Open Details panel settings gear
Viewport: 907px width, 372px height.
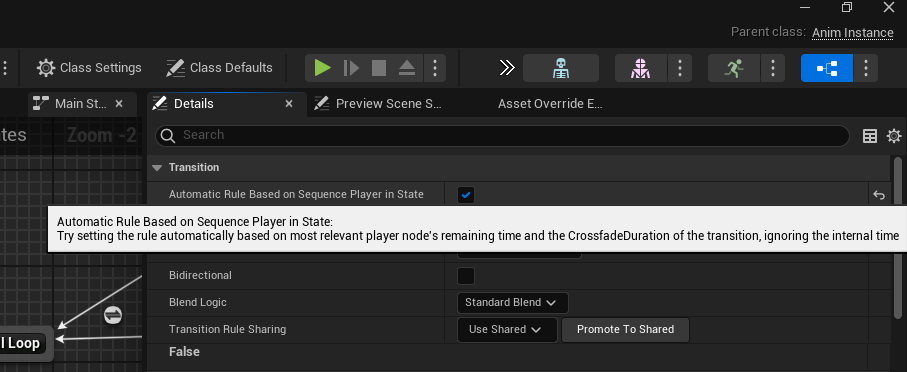coord(894,136)
